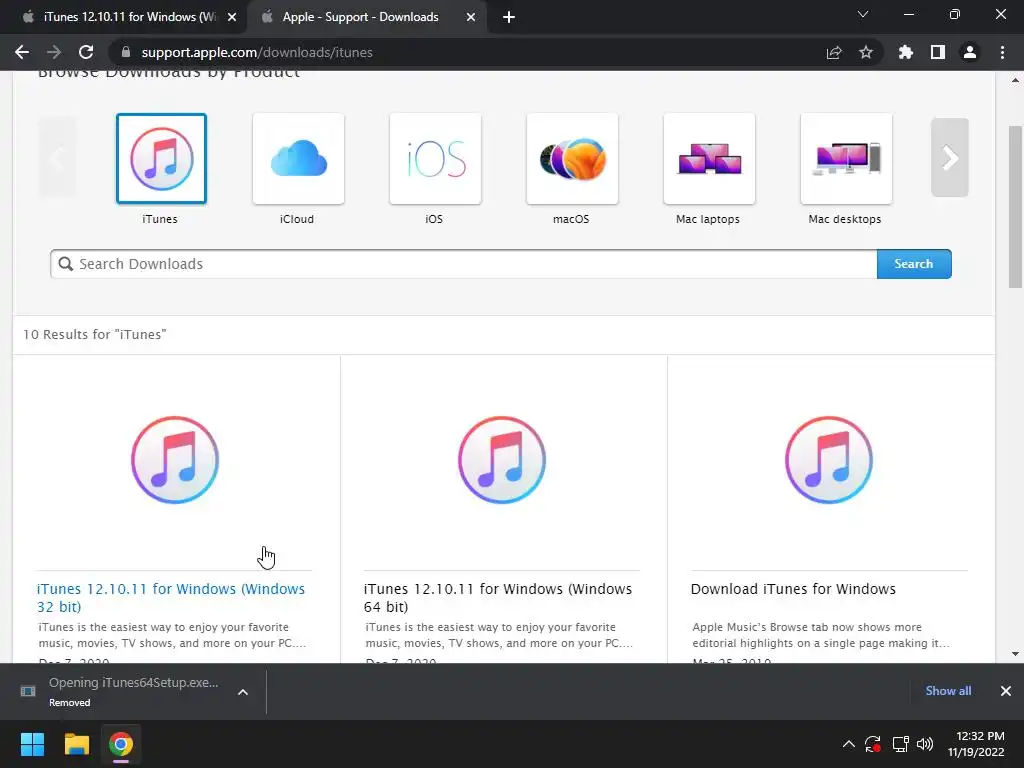Go forward with the forward arrow
This screenshot has height=768, width=1024.
click(54, 52)
